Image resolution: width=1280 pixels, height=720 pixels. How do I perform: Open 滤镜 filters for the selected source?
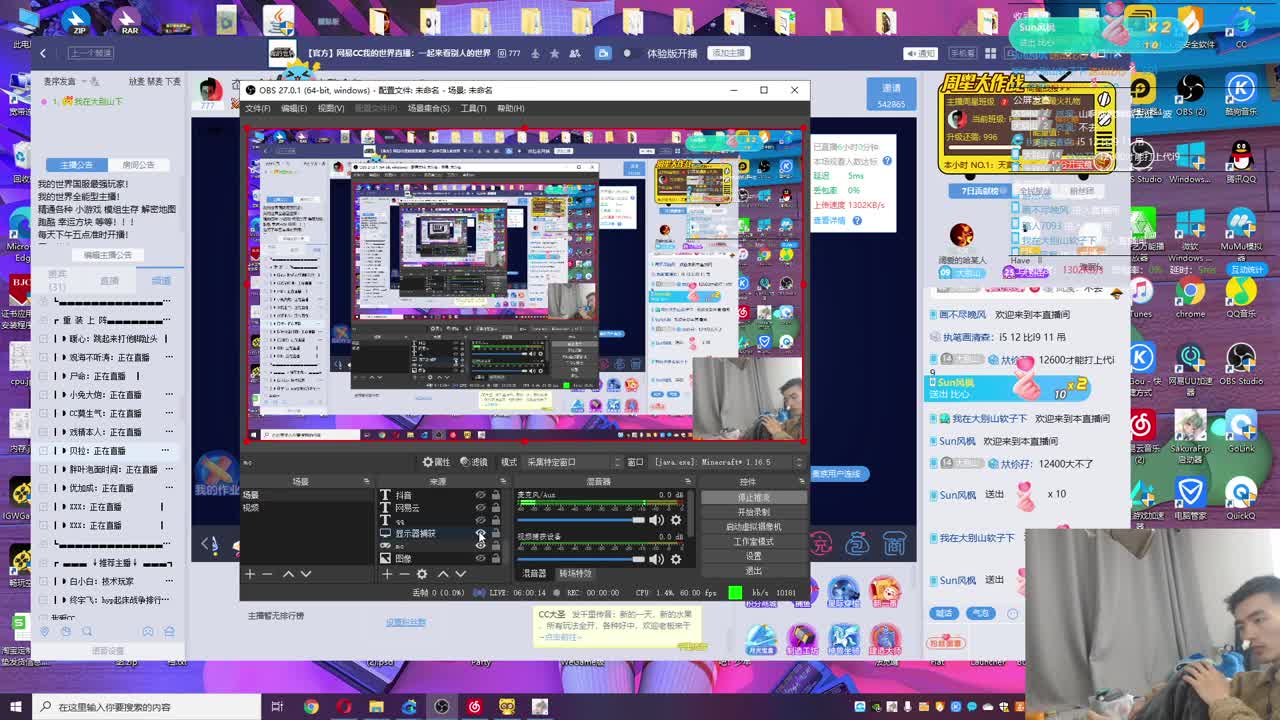tap(474, 462)
